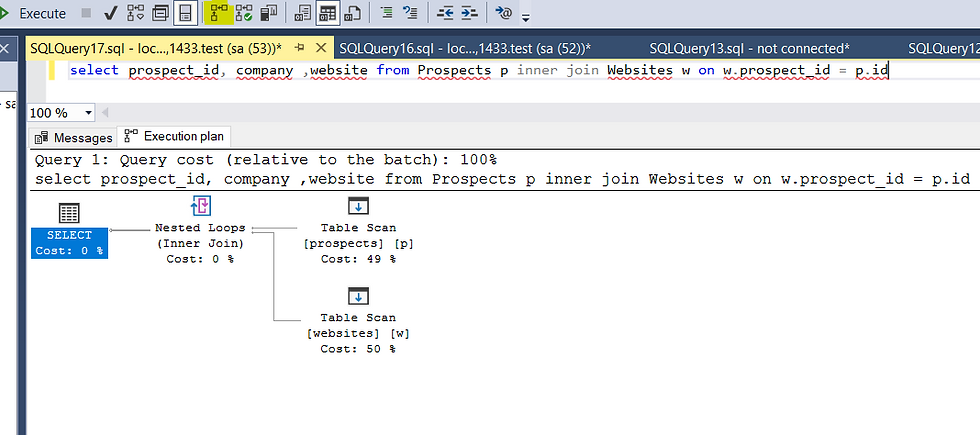
Task: Open the toolbar overflow options arrow
Action: coord(526,17)
